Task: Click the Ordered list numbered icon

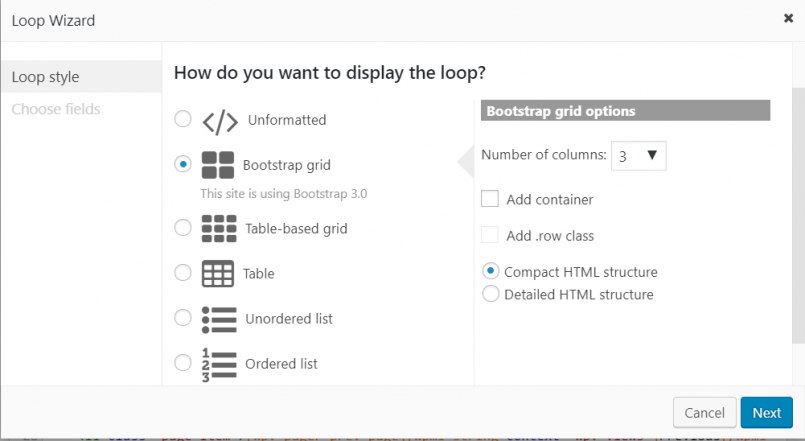Action: point(219,365)
